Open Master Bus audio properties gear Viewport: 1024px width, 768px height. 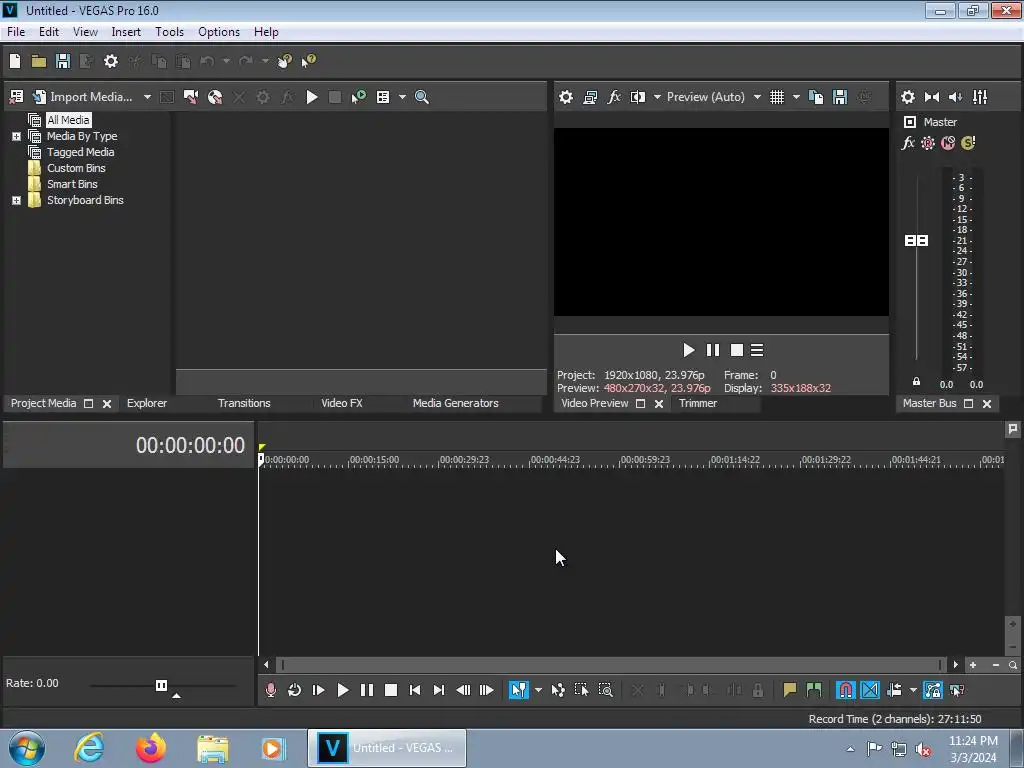pyautogui.click(x=908, y=97)
